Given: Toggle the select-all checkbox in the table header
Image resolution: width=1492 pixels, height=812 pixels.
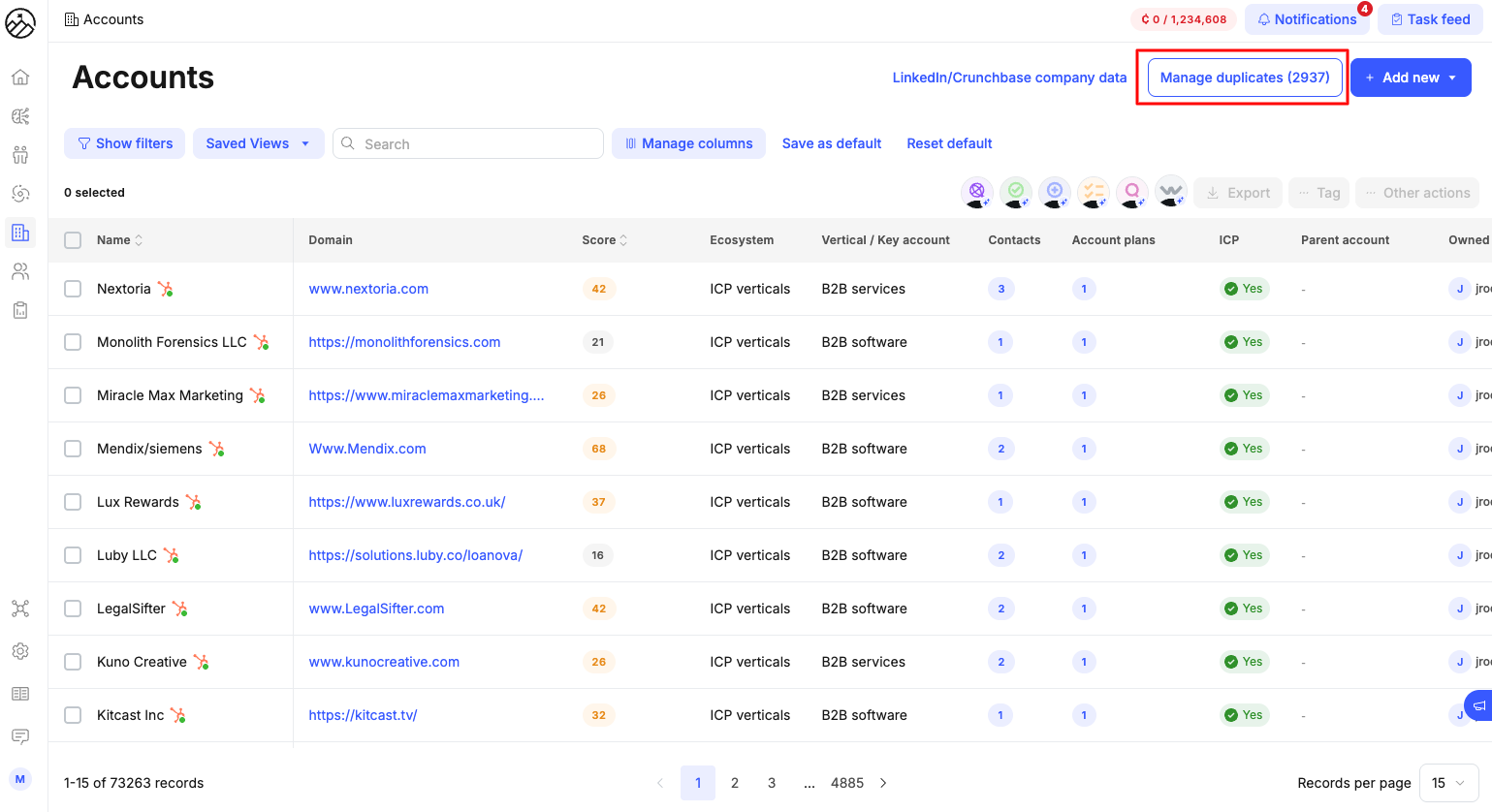Looking at the screenshot, I should (72, 239).
